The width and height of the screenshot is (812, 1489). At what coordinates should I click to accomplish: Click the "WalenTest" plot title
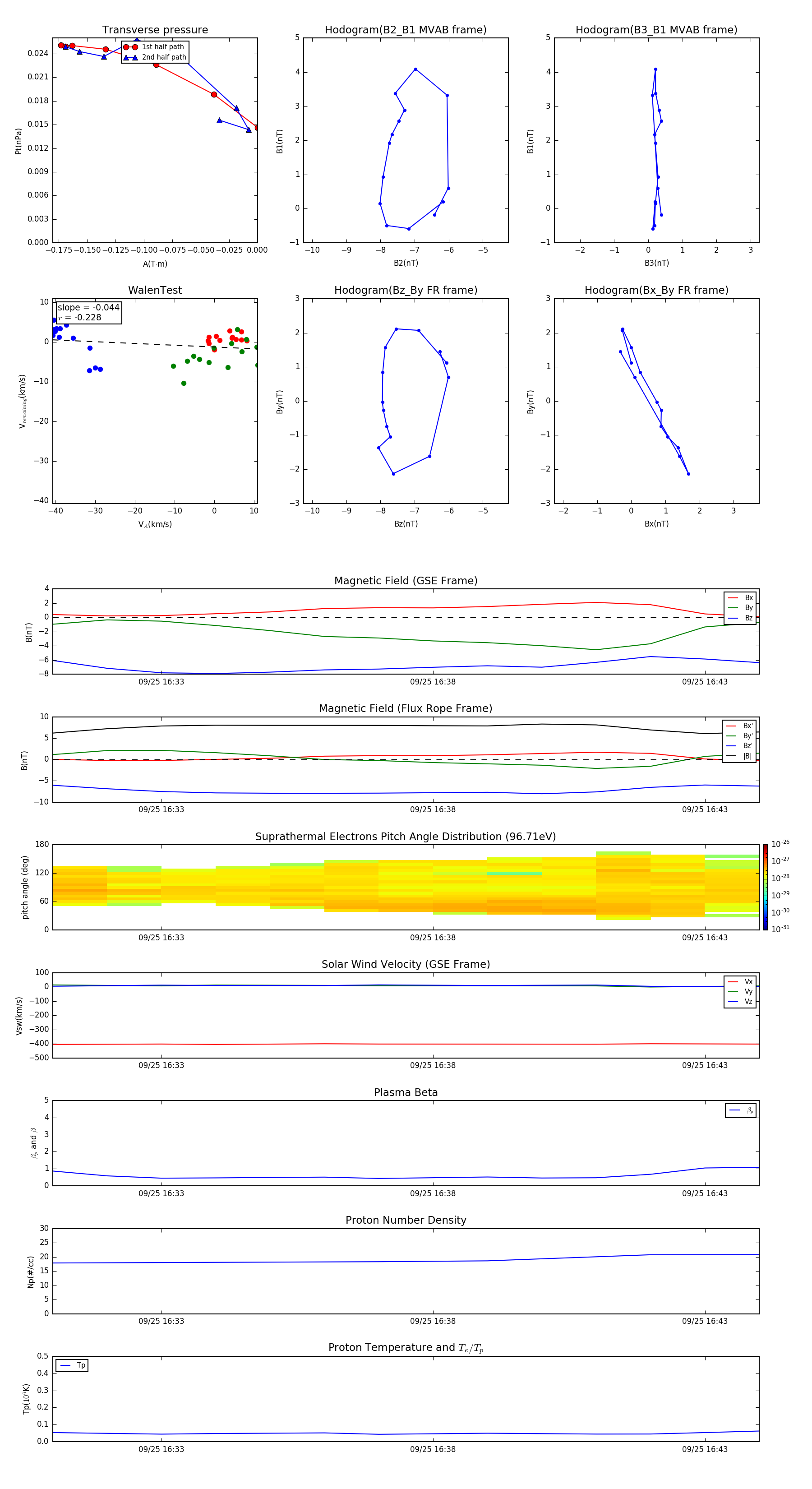pyautogui.click(x=155, y=290)
